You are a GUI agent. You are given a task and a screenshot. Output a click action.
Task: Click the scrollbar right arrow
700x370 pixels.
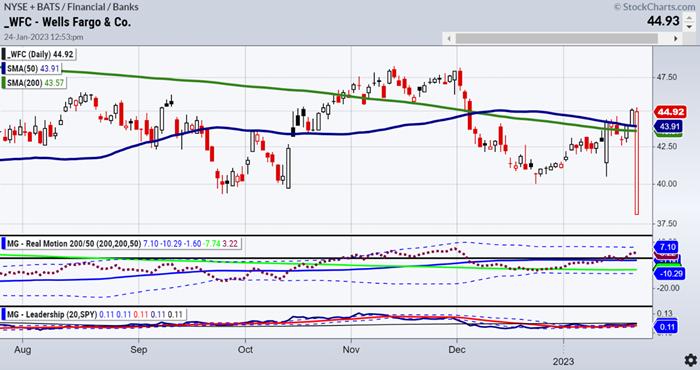(675, 39)
